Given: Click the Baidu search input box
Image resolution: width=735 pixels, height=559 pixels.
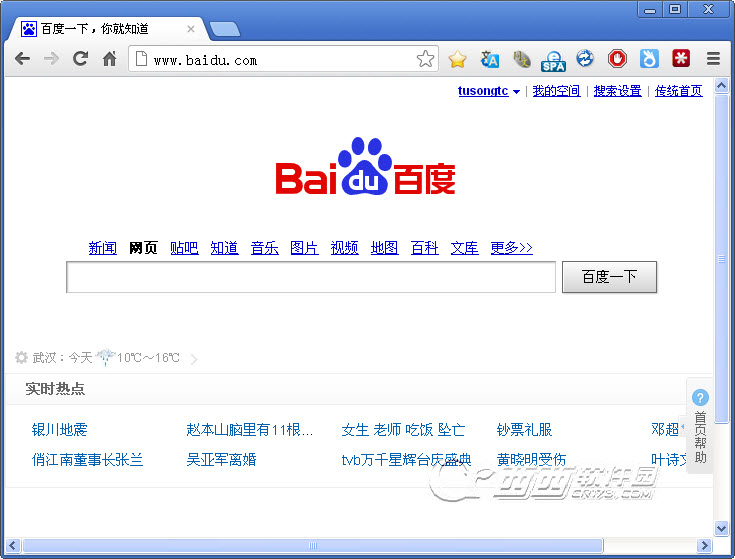Looking at the screenshot, I should 311,277.
